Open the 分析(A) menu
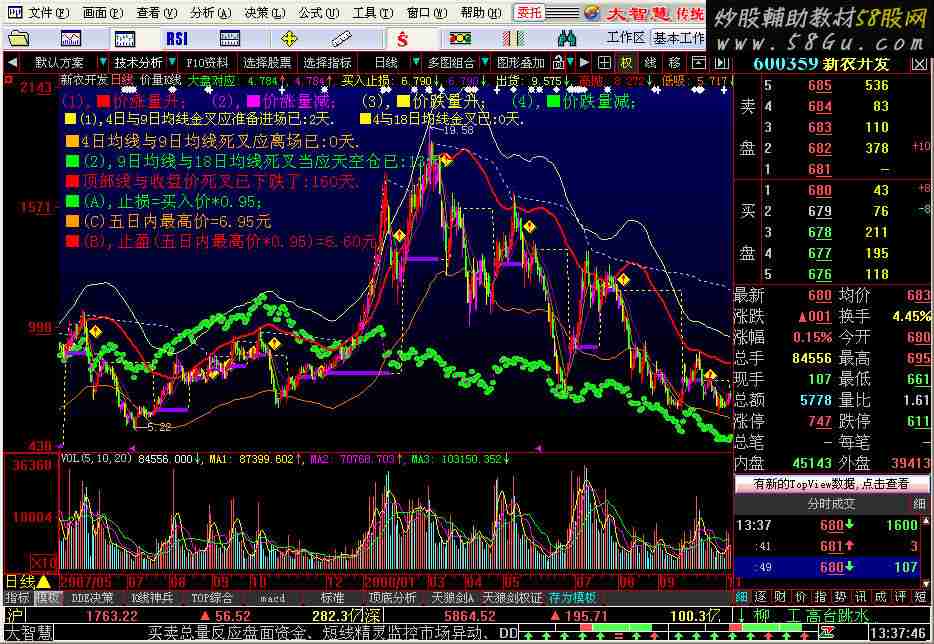 tap(211, 13)
